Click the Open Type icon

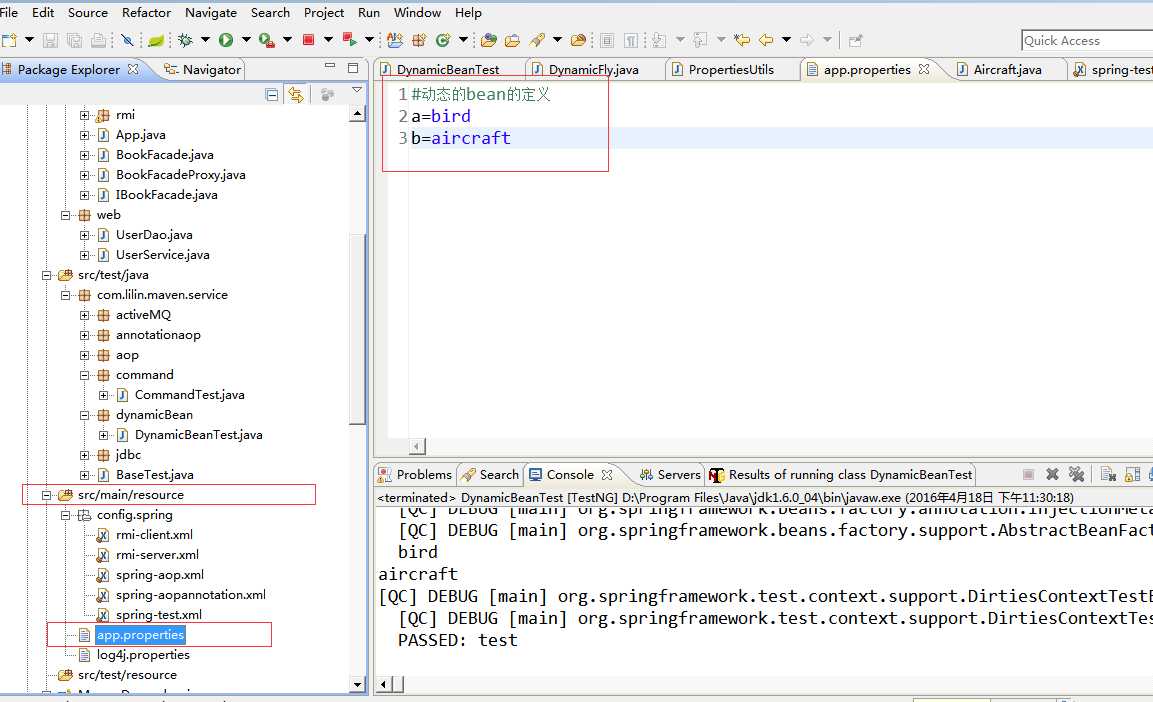[489, 40]
